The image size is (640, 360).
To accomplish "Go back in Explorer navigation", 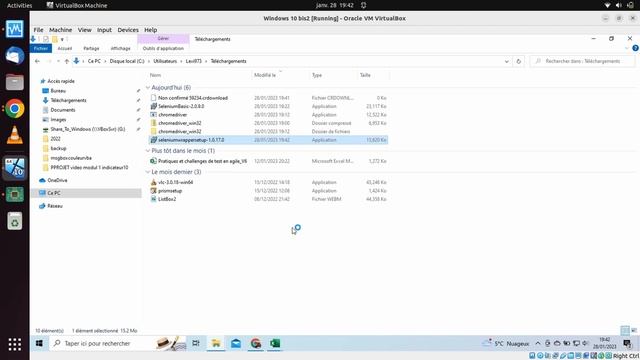I will [x=38, y=61].
